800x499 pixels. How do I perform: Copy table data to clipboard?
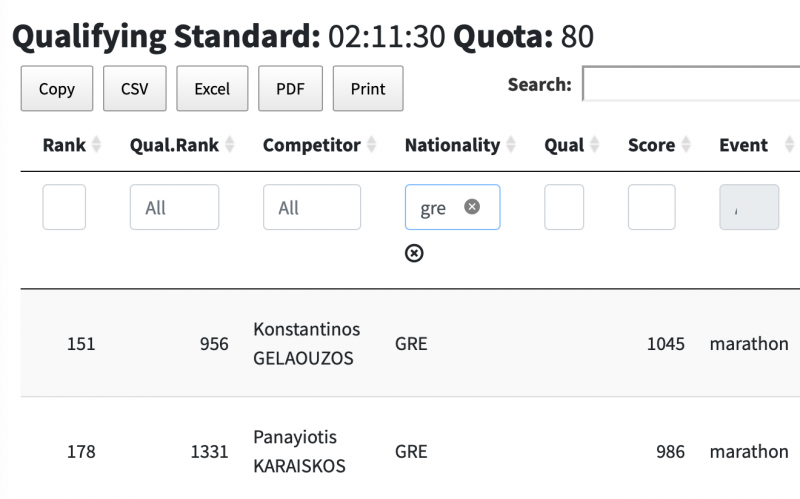pos(57,89)
